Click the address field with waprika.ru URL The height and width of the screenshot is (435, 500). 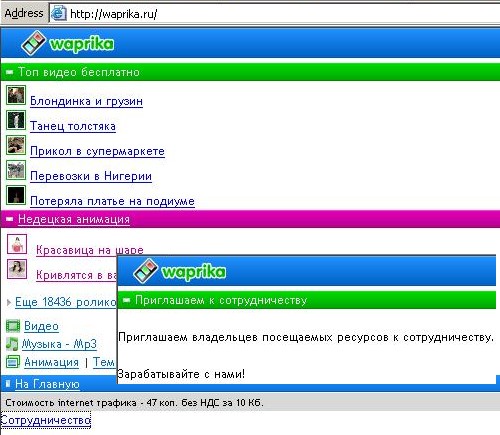pyautogui.click(x=274, y=14)
